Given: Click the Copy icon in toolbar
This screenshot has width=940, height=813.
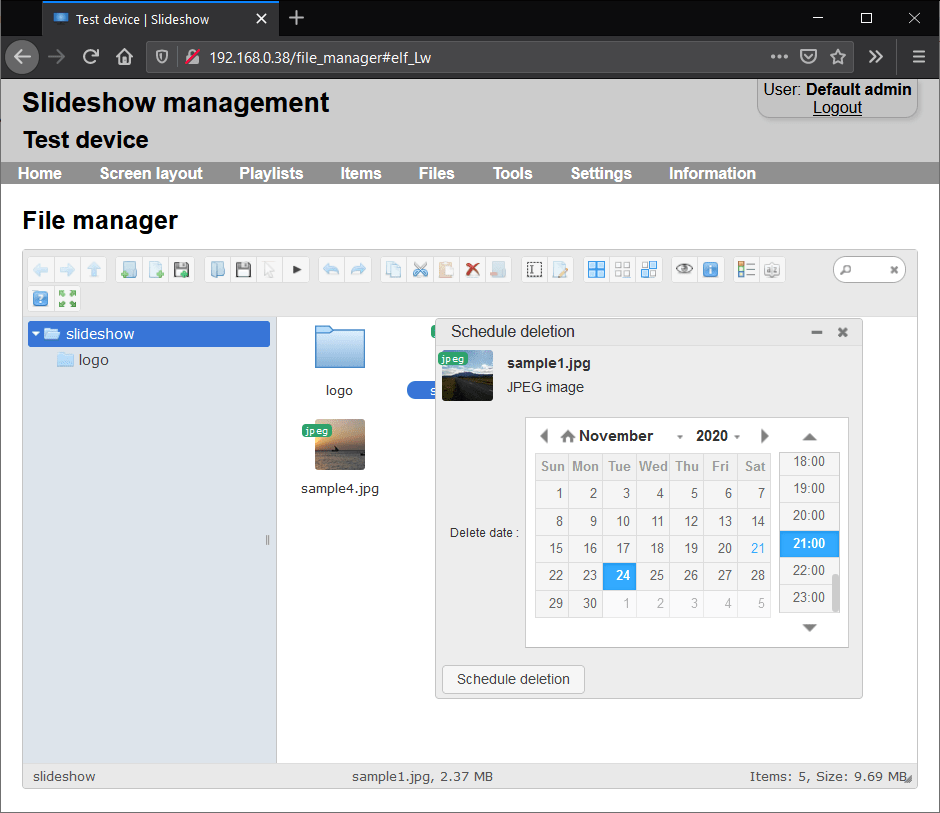Looking at the screenshot, I should 392,269.
